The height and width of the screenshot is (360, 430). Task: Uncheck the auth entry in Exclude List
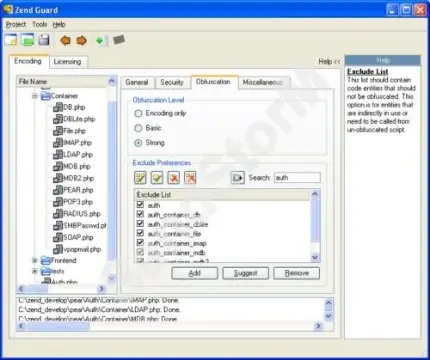tap(140, 205)
